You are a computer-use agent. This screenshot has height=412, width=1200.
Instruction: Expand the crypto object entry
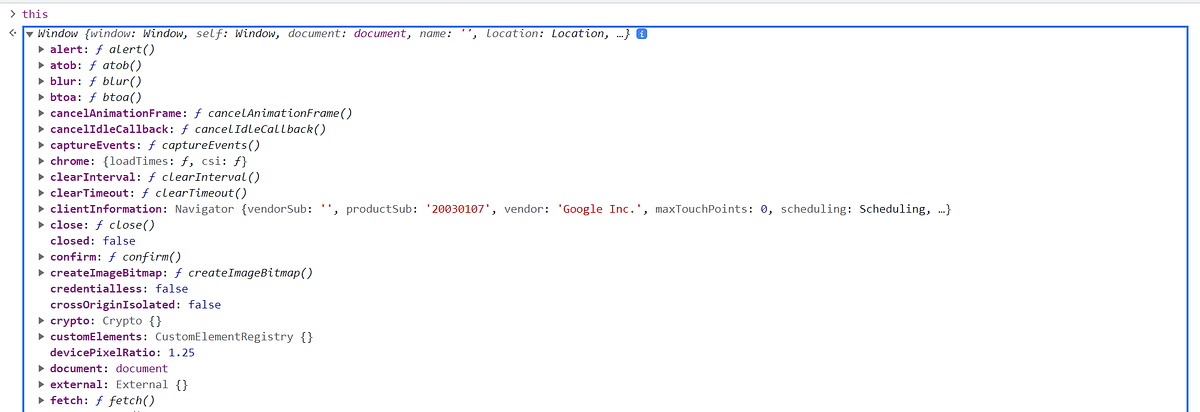[41, 321]
